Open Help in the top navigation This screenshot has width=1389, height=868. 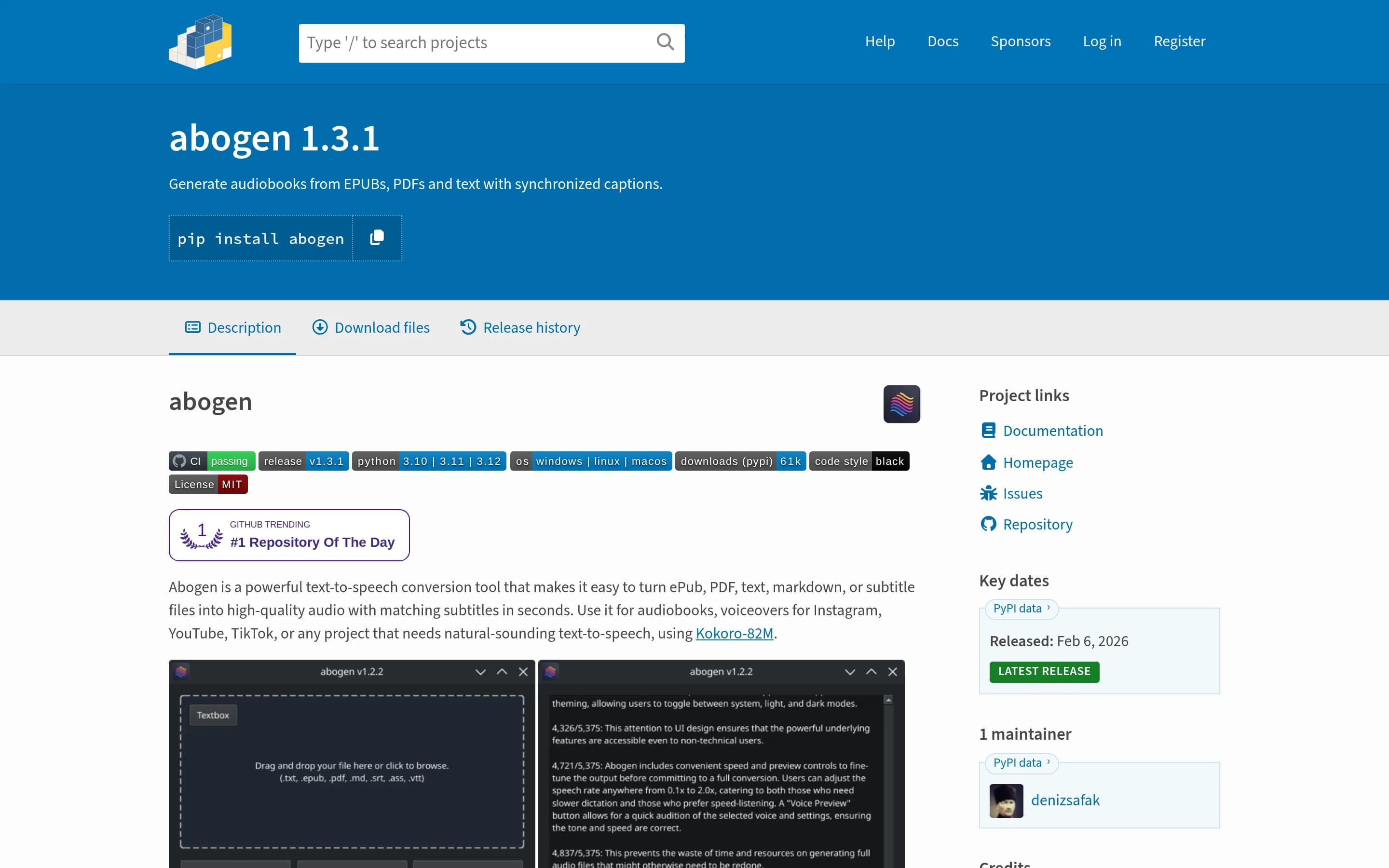pyautogui.click(x=880, y=41)
